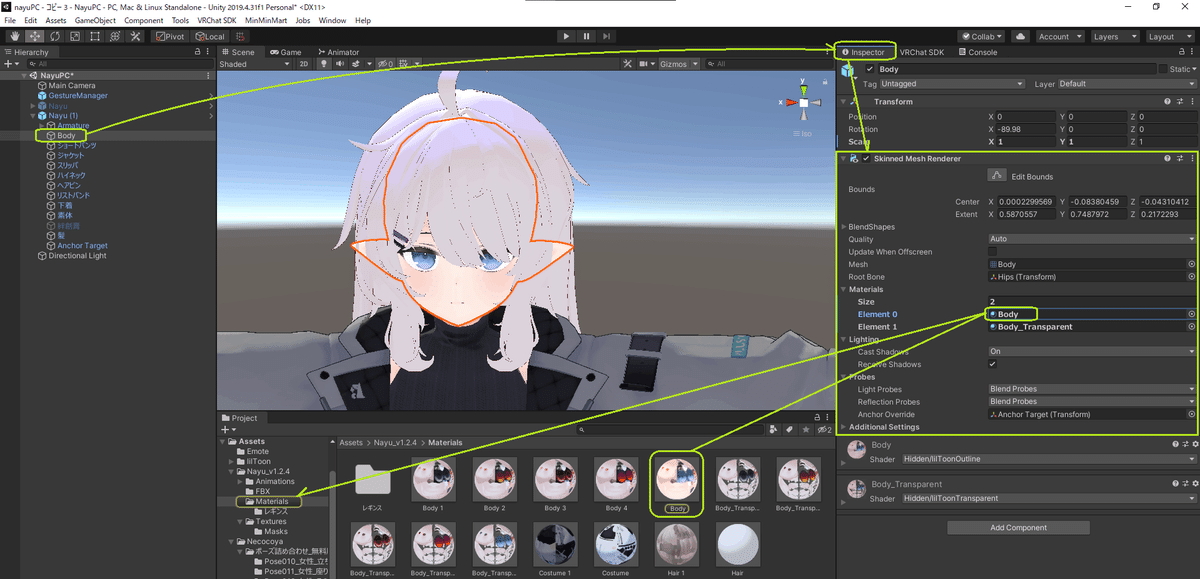This screenshot has width=1200, height=579.
Task: Open the Shaded draw mode dropdown
Action: pos(254,64)
